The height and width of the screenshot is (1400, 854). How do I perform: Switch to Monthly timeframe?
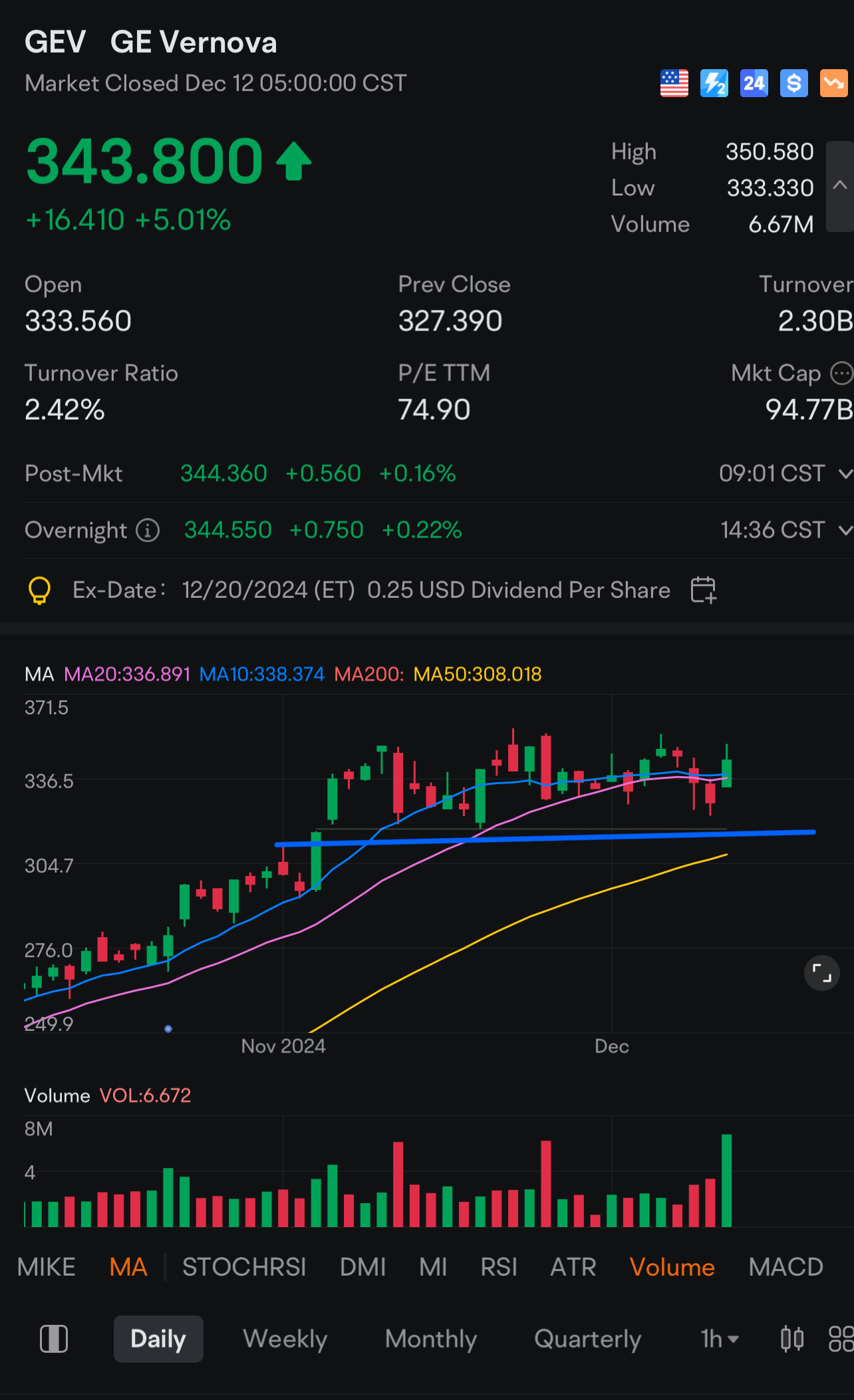coord(431,1339)
